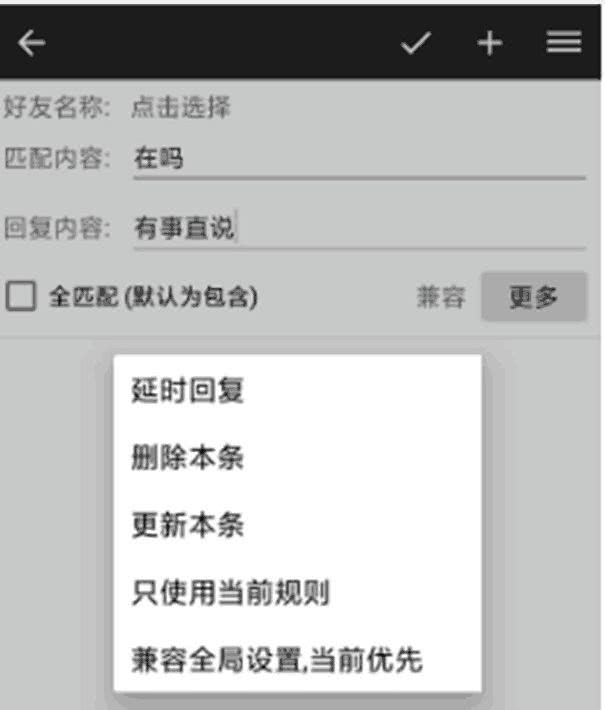Click the 好友名称 label

coord(57,108)
